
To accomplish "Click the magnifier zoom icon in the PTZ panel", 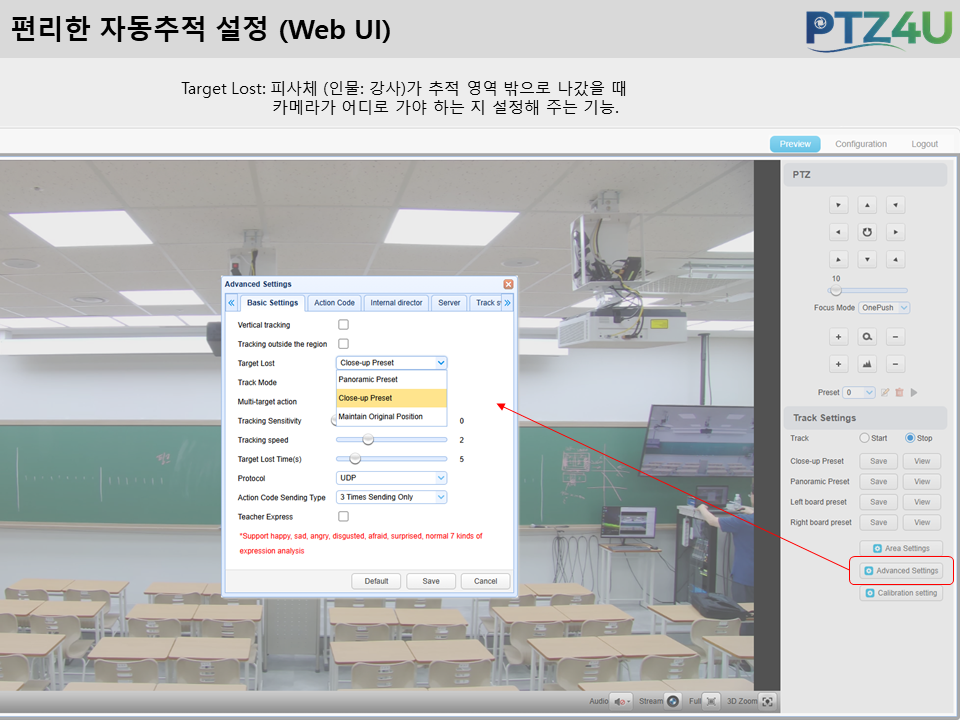I will click(867, 337).
